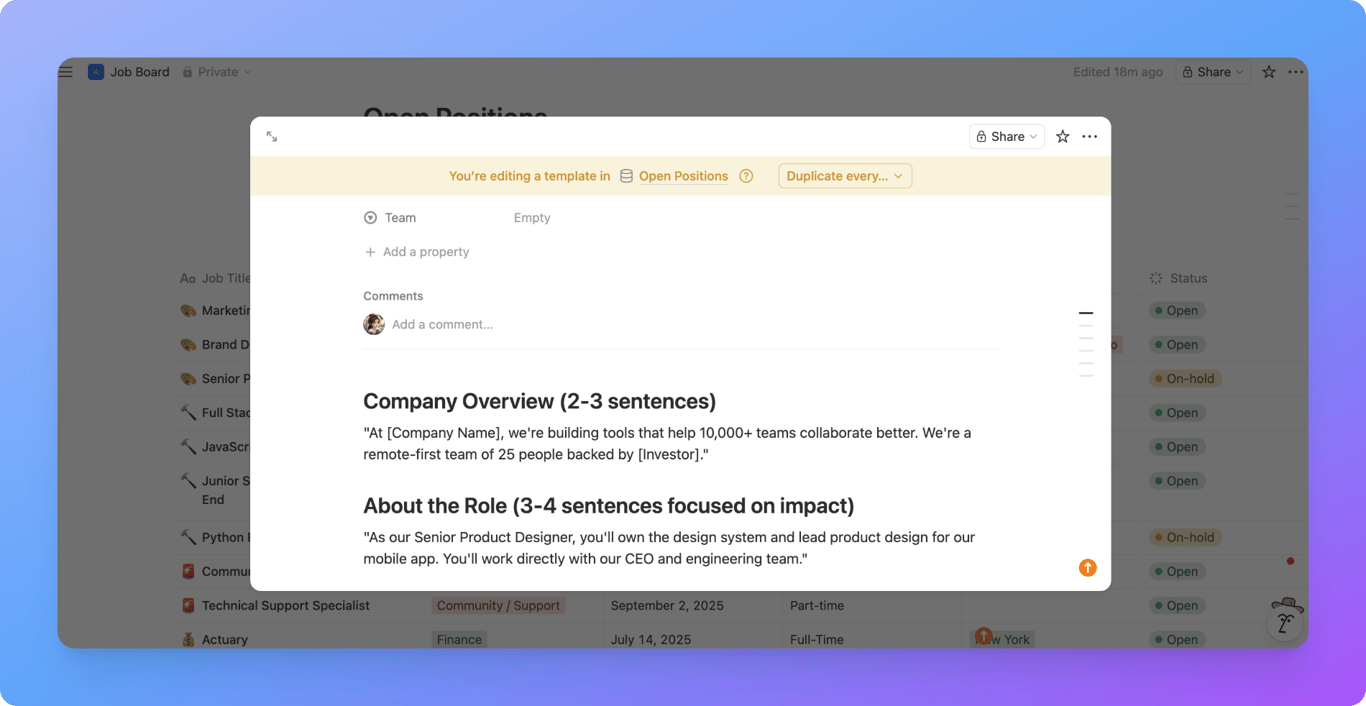This screenshot has height=706, width=1366.
Task: Expand the template to full page view
Action: [271, 136]
